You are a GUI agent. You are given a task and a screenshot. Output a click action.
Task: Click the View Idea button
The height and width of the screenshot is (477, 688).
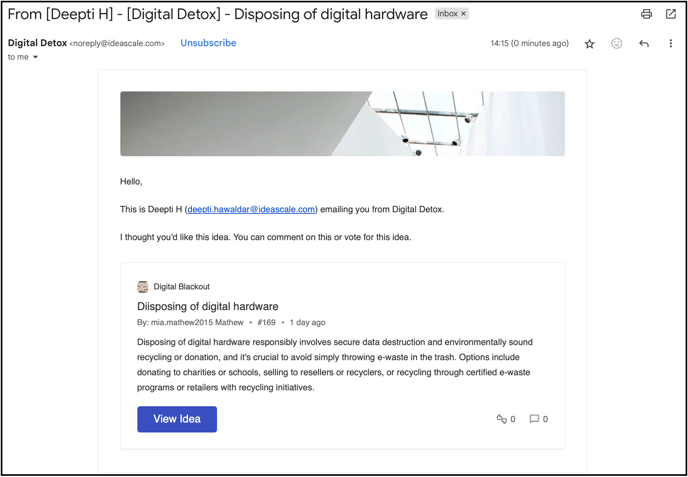point(177,419)
